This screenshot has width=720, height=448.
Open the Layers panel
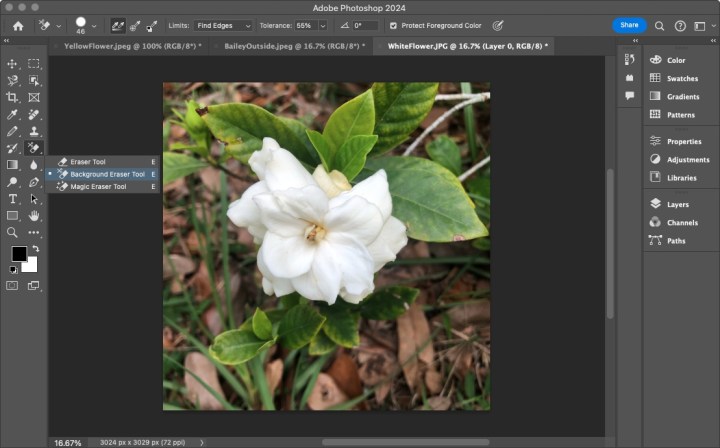tap(680, 204)
